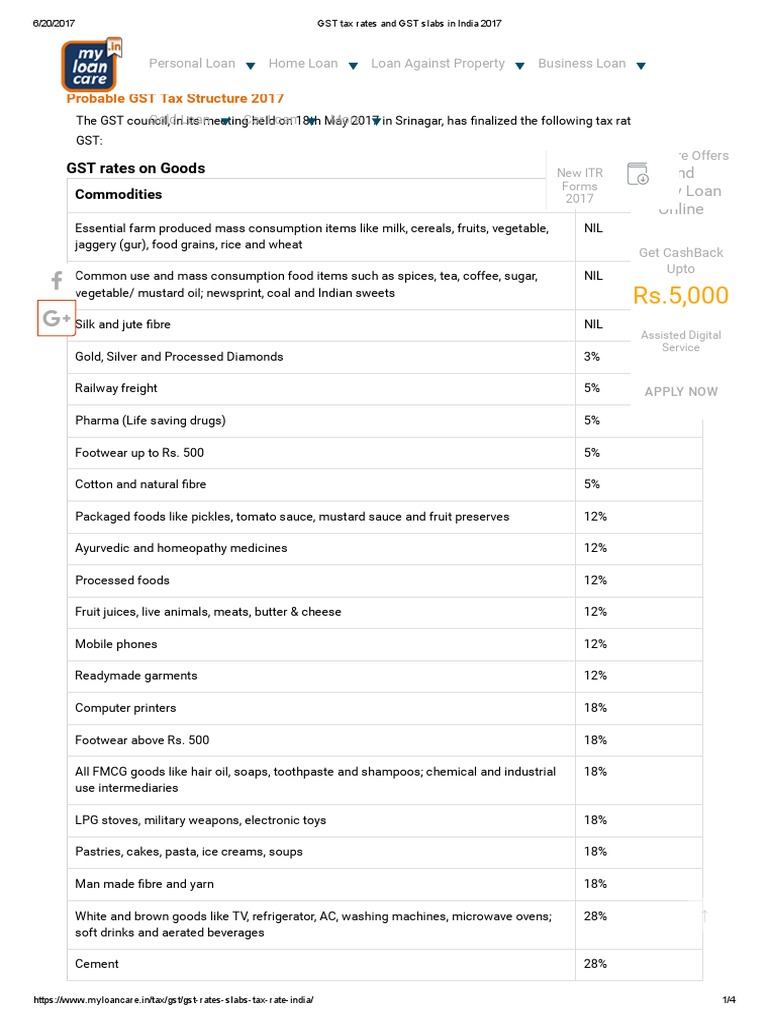Open the Personal Loan menu item
Image resolution: width=768 pixels, height=1024 pixels.
pyautogui.click(x=192, y=64)
